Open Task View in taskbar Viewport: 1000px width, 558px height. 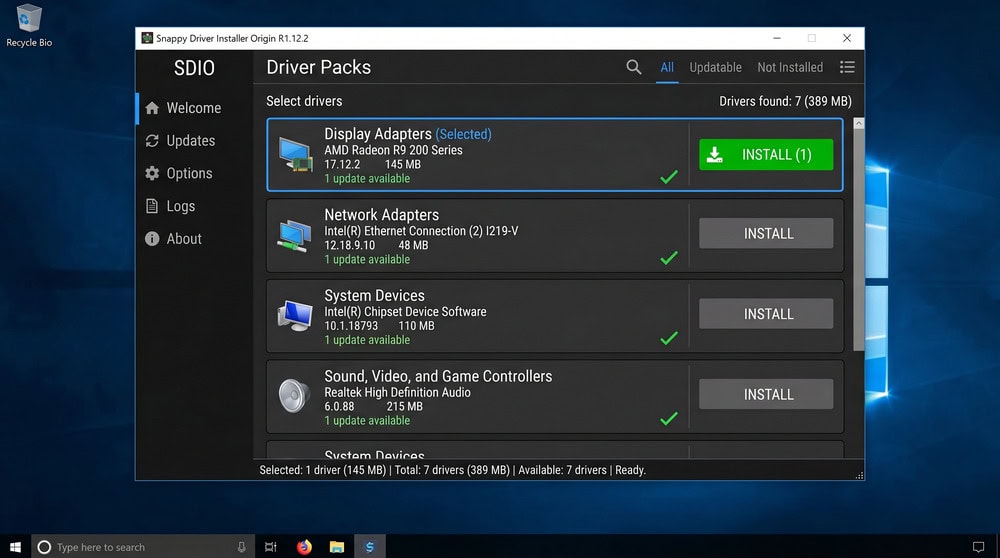271,547
